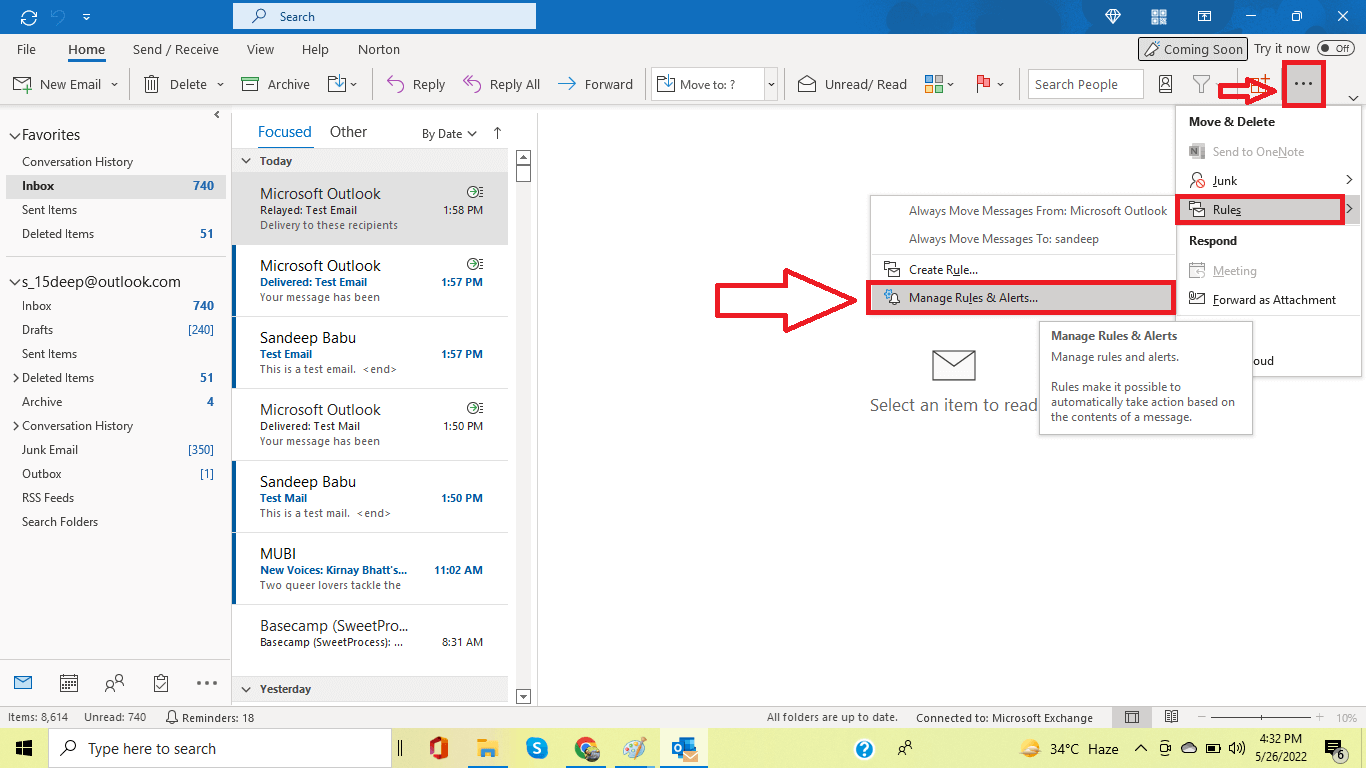Expand the Deleted Items folder
1366x768 pixels.
(16, 377)
